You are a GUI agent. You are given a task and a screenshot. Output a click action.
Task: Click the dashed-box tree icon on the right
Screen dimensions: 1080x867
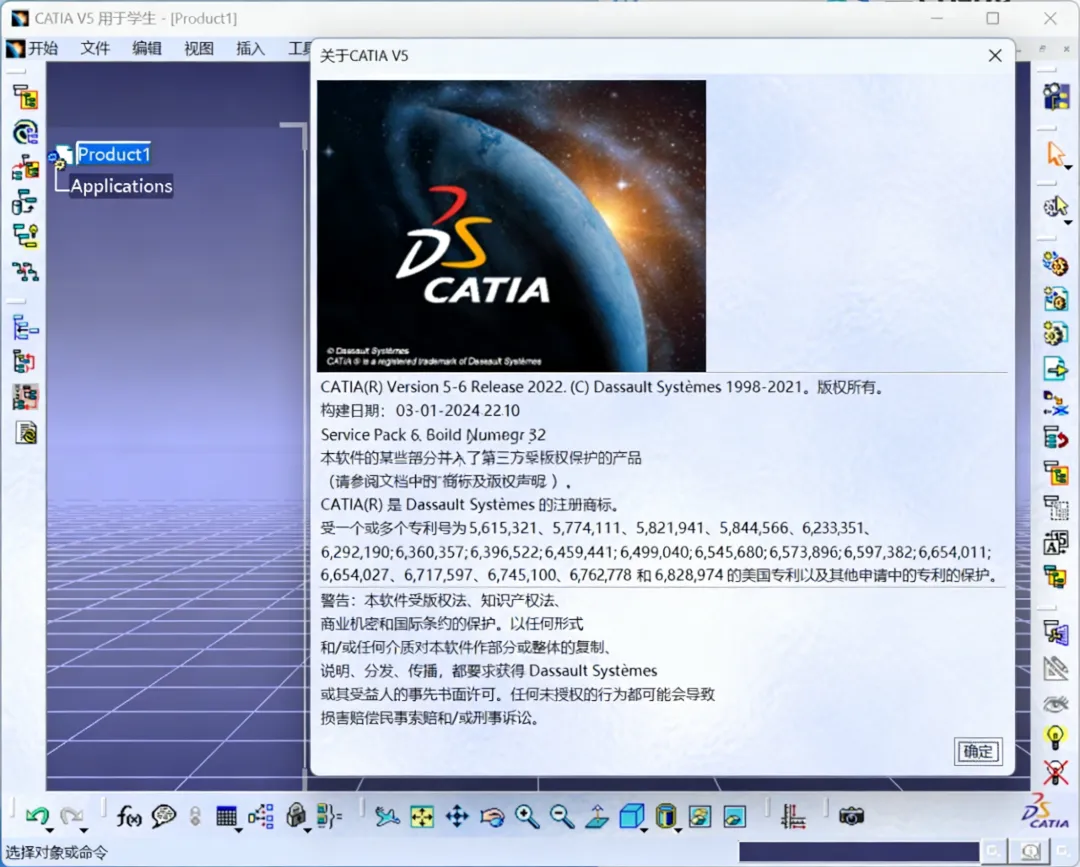click(1055, 508)
